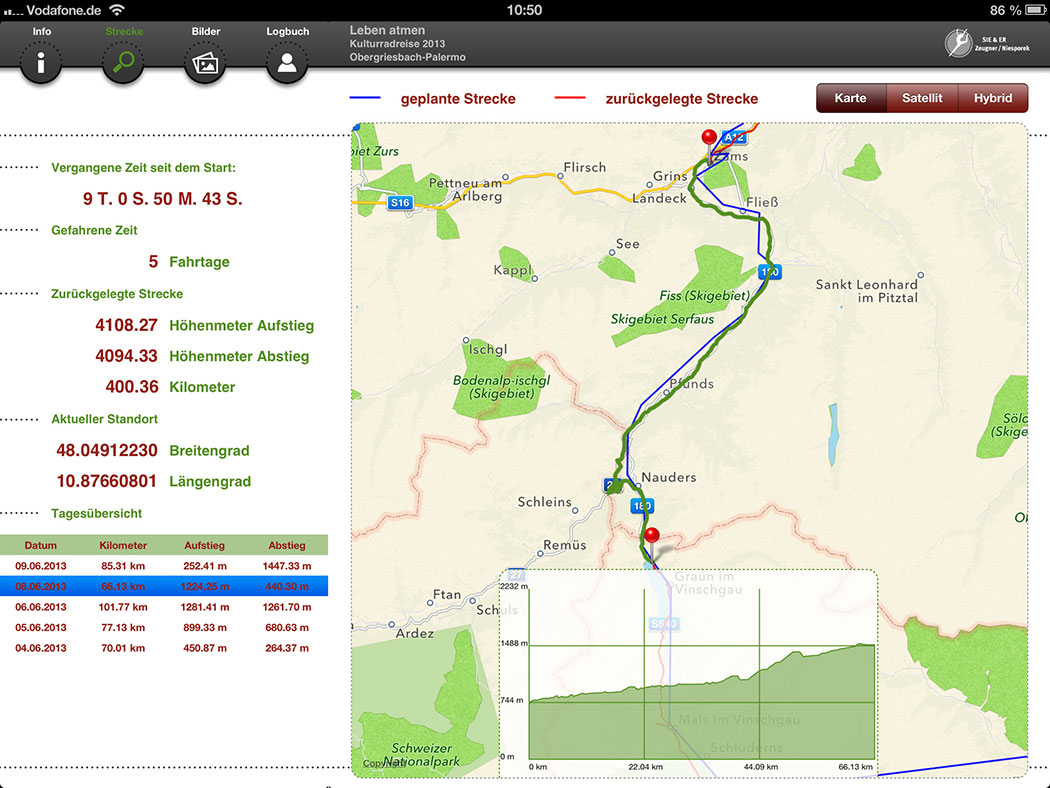1050x788 pixels.
Task: Check the Wi-Fi status icon
Action: click(x=117, y=10)
